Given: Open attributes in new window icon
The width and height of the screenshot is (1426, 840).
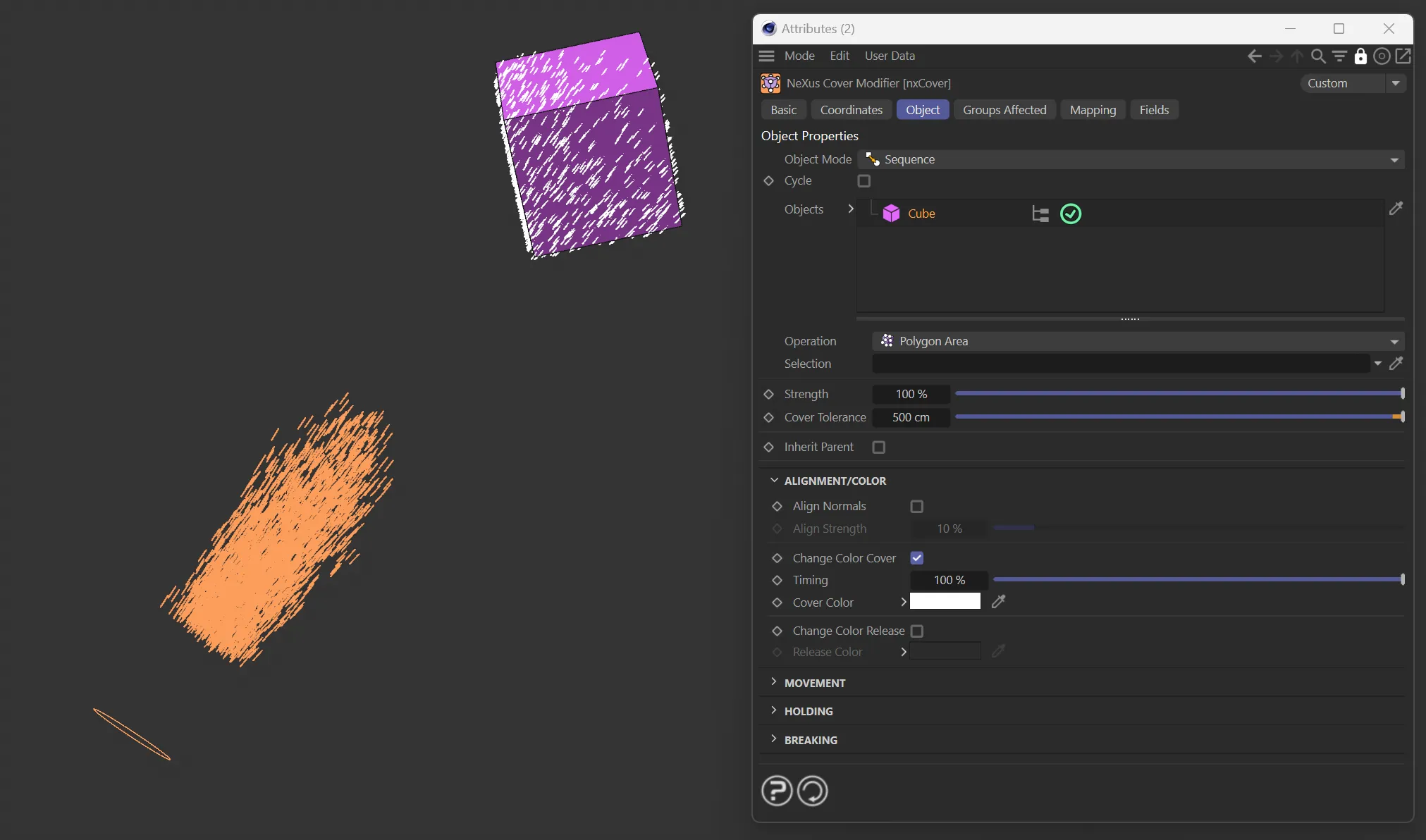Looking at the screenshot, I should [x=1403, y=56].
